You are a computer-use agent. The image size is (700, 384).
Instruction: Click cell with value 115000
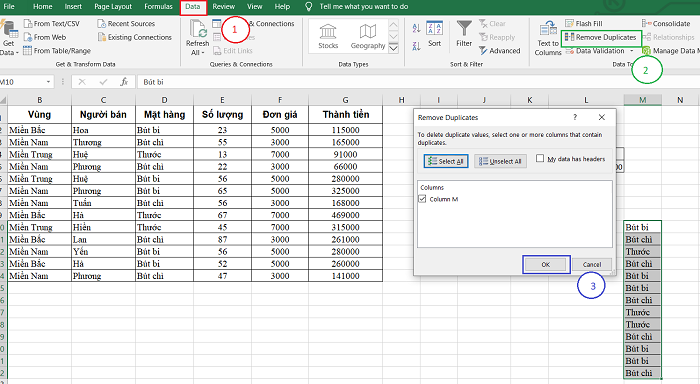click(346, 130)
